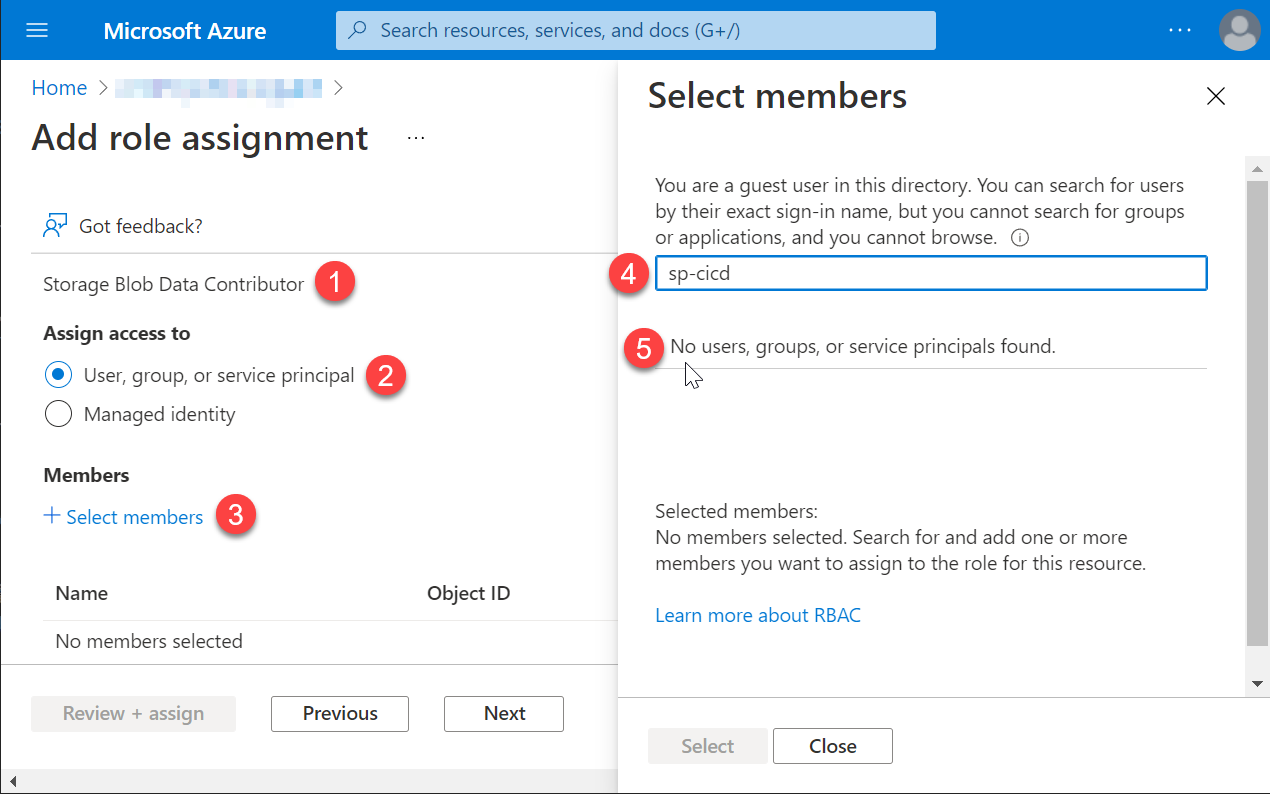Open the blurred resource breadcrumb link
The width and height of the screenshot is (1270, 794).
[x=219, y=88]
